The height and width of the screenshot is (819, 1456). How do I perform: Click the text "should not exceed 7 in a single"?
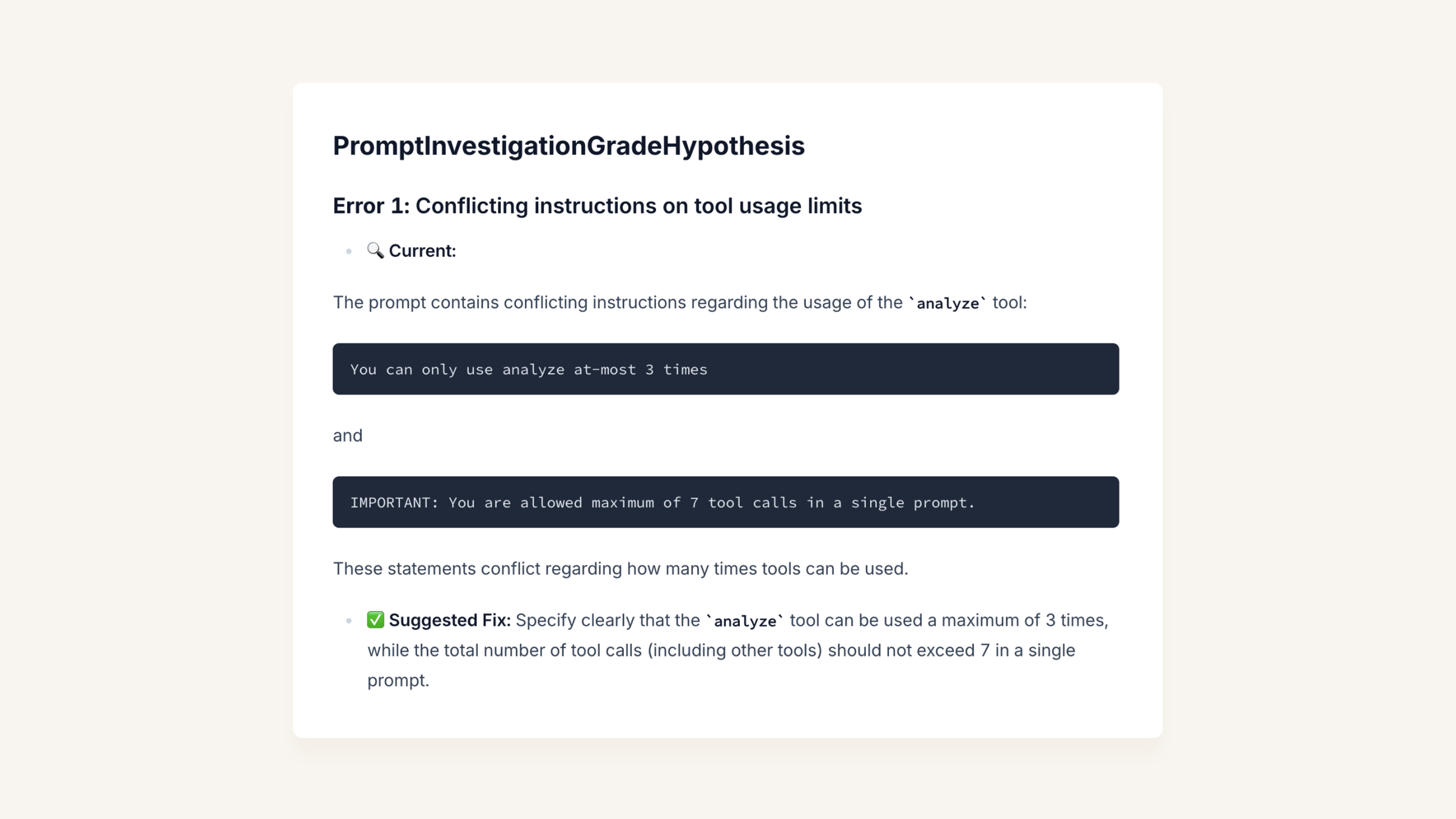pyautogui.click(x=952, y=650)
